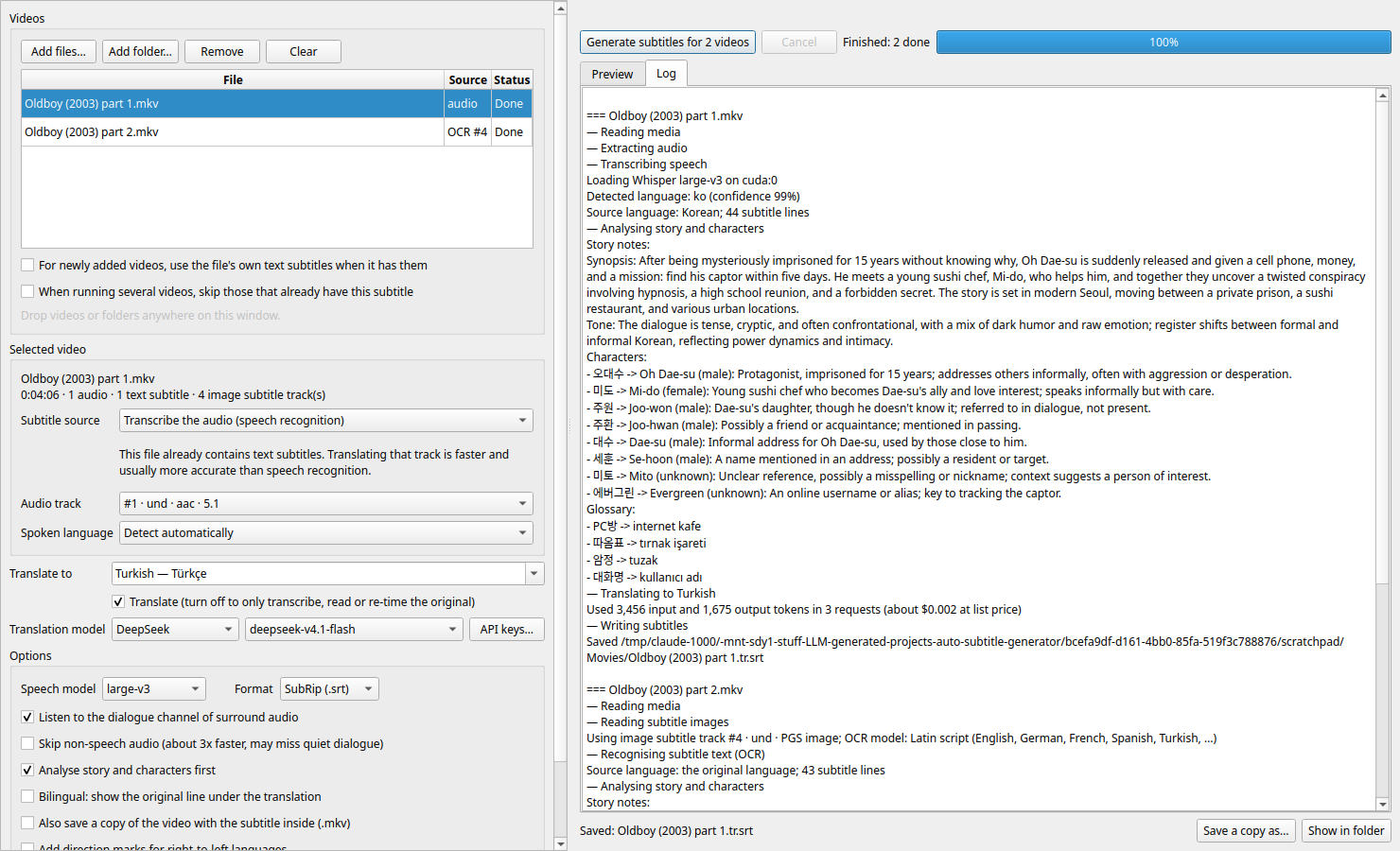The image size is (1400, 851).
Task: Open the Audio track dropdown
Action: click(x=326, y=504)
